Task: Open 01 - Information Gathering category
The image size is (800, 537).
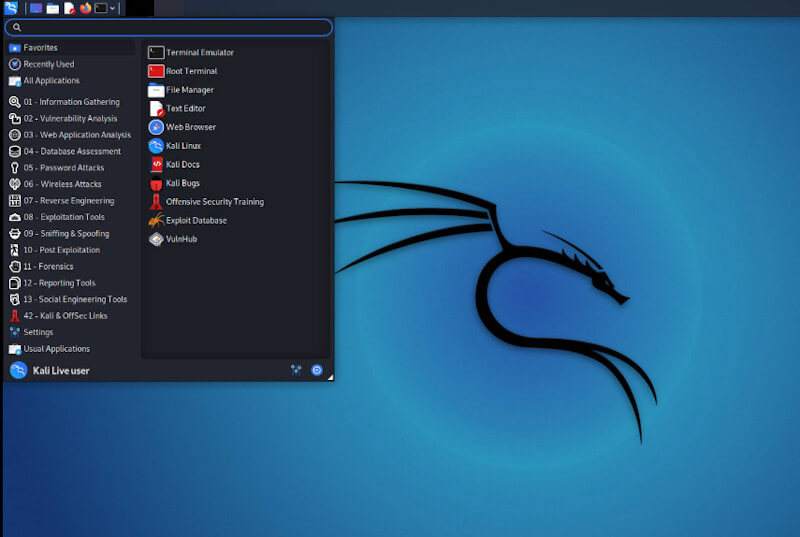Action: click(x=71, y=102)
